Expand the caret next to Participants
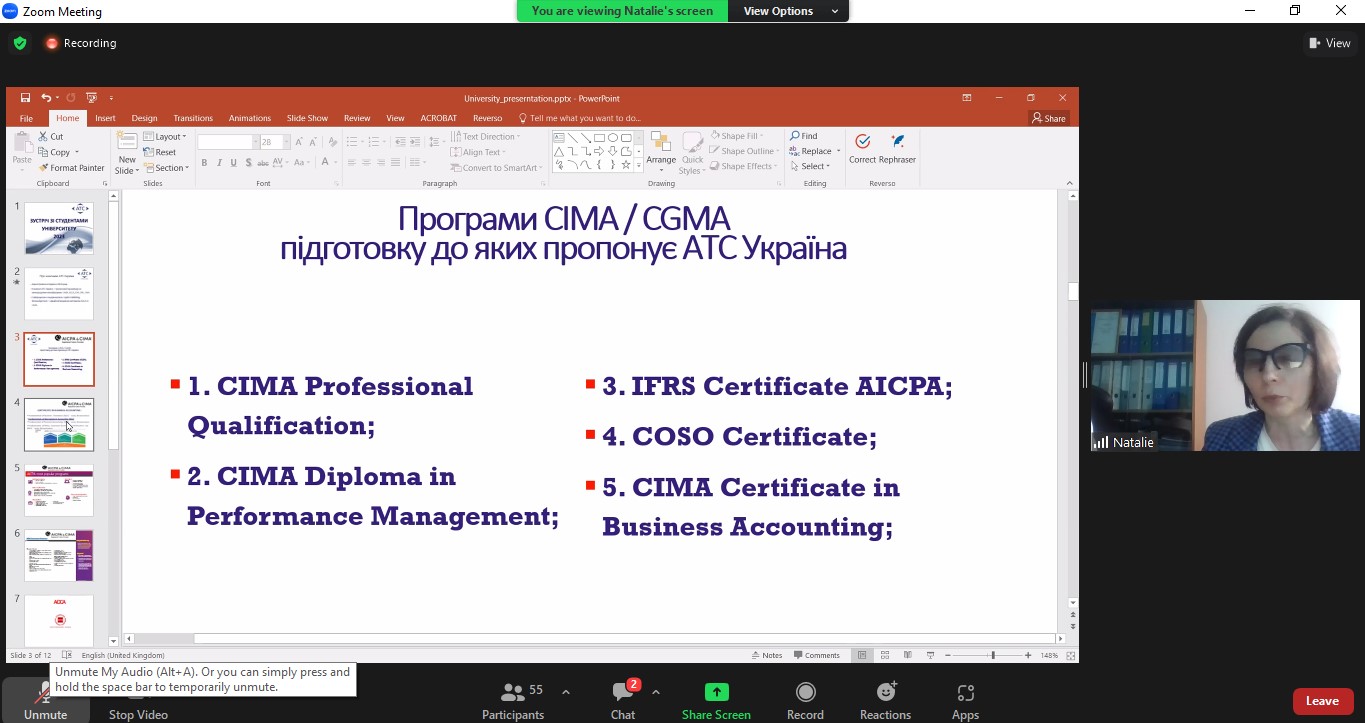Viewport: 1365px width, 723px height. pos(566,692)
